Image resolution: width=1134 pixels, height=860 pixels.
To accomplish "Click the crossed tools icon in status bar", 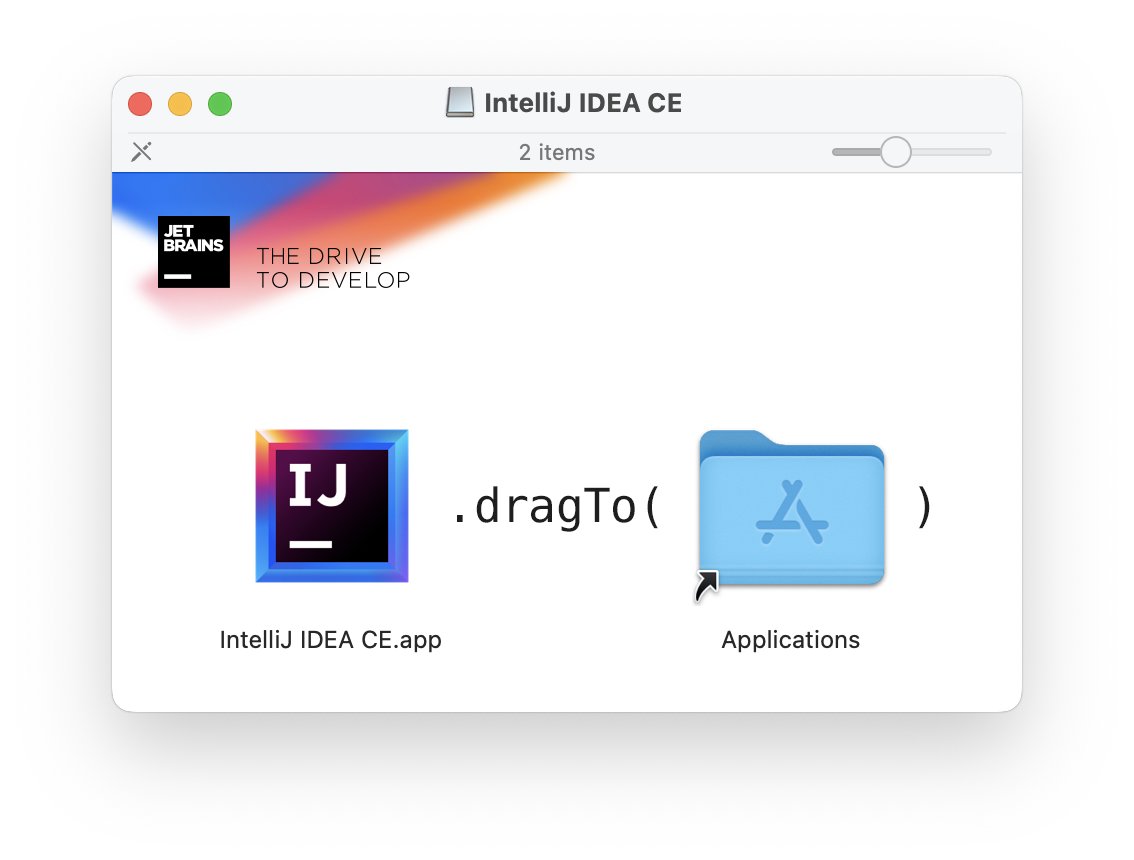I will click(x=142, y=151).
